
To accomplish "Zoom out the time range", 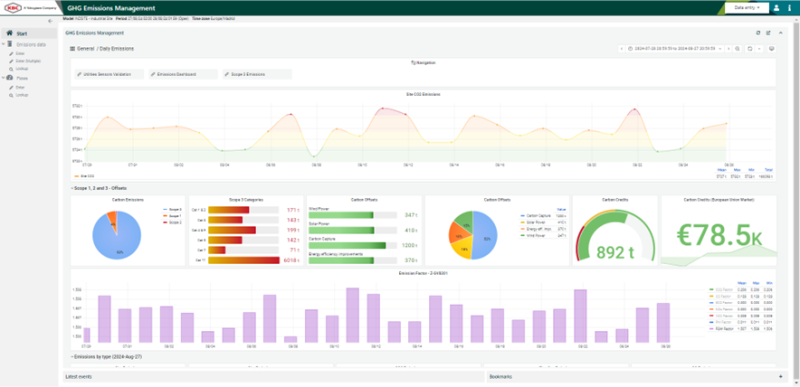I will tap(738, 48).
